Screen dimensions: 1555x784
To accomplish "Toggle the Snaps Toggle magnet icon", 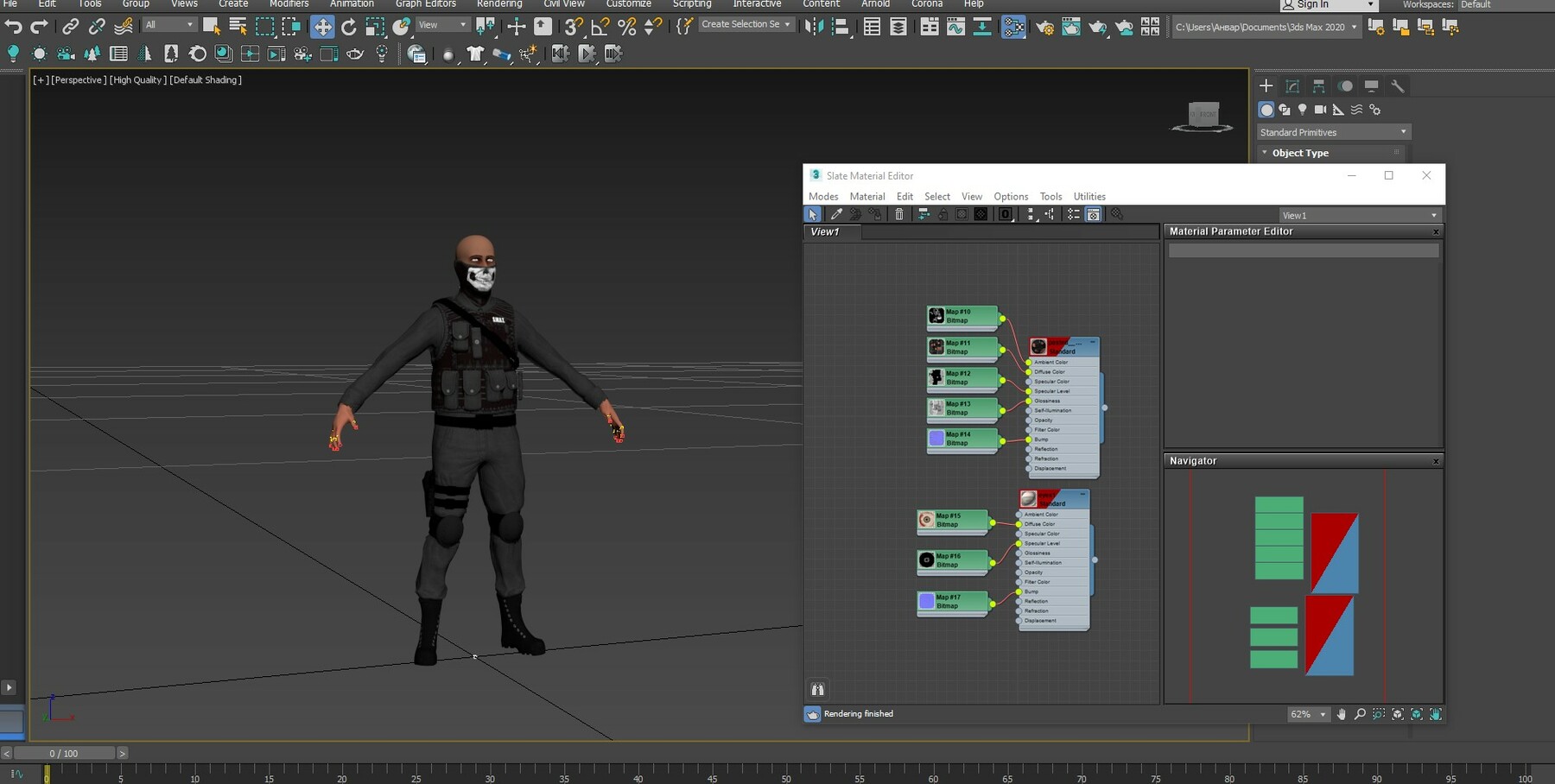I will pyautogui.click(x=572, y=27).
